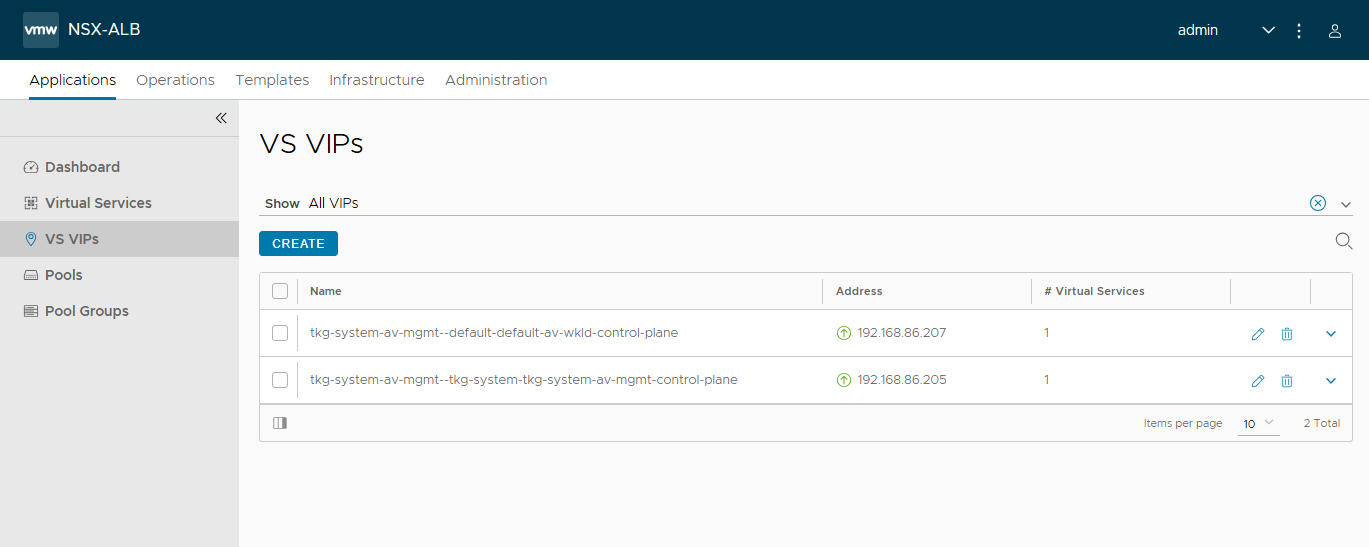Switch to the Templates tab
The width and height of the screenshot is (1369, 547).
point(272,80)
